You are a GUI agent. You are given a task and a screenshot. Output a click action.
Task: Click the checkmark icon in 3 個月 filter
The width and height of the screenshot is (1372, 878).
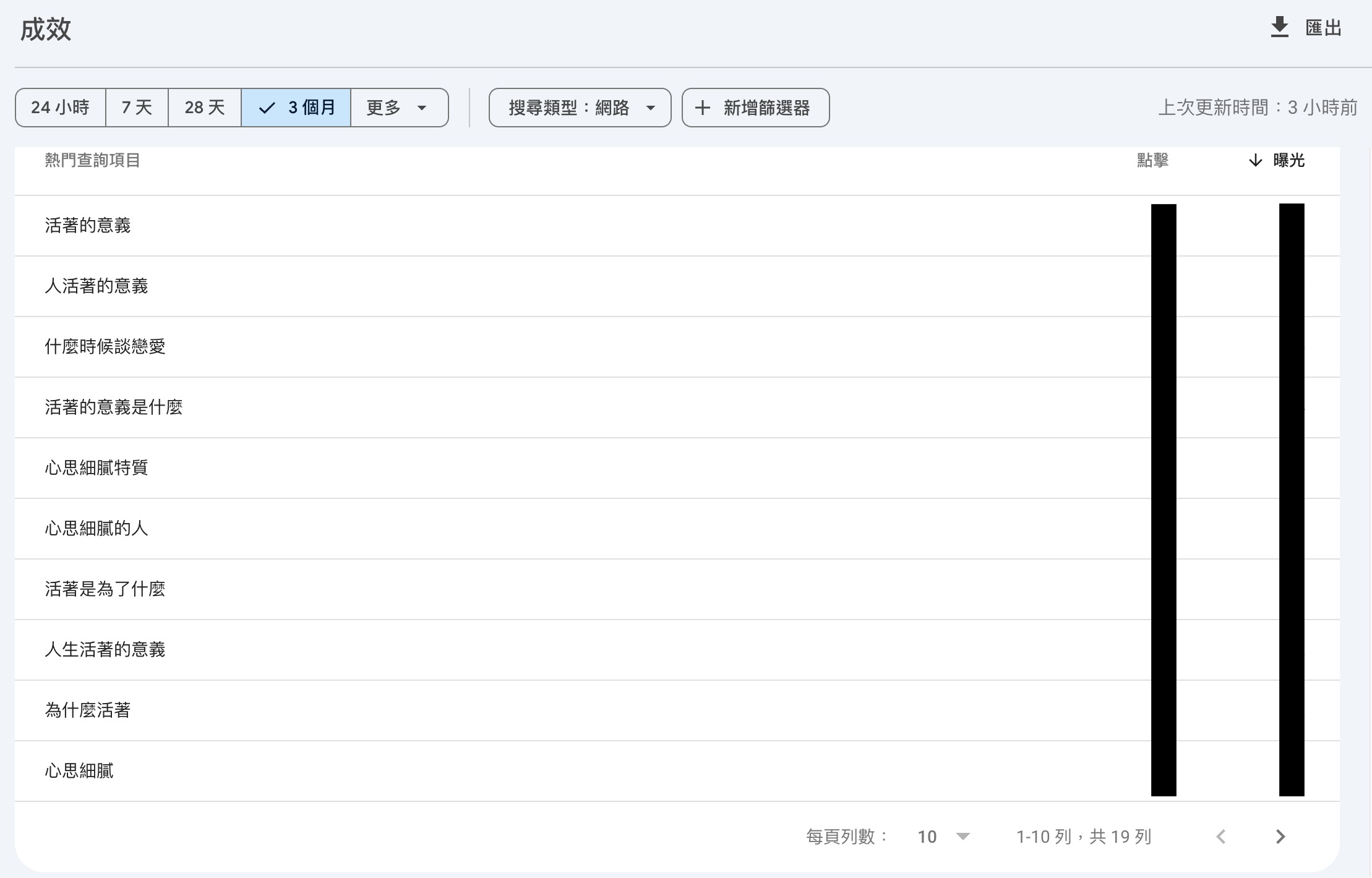tap(267, 108)
